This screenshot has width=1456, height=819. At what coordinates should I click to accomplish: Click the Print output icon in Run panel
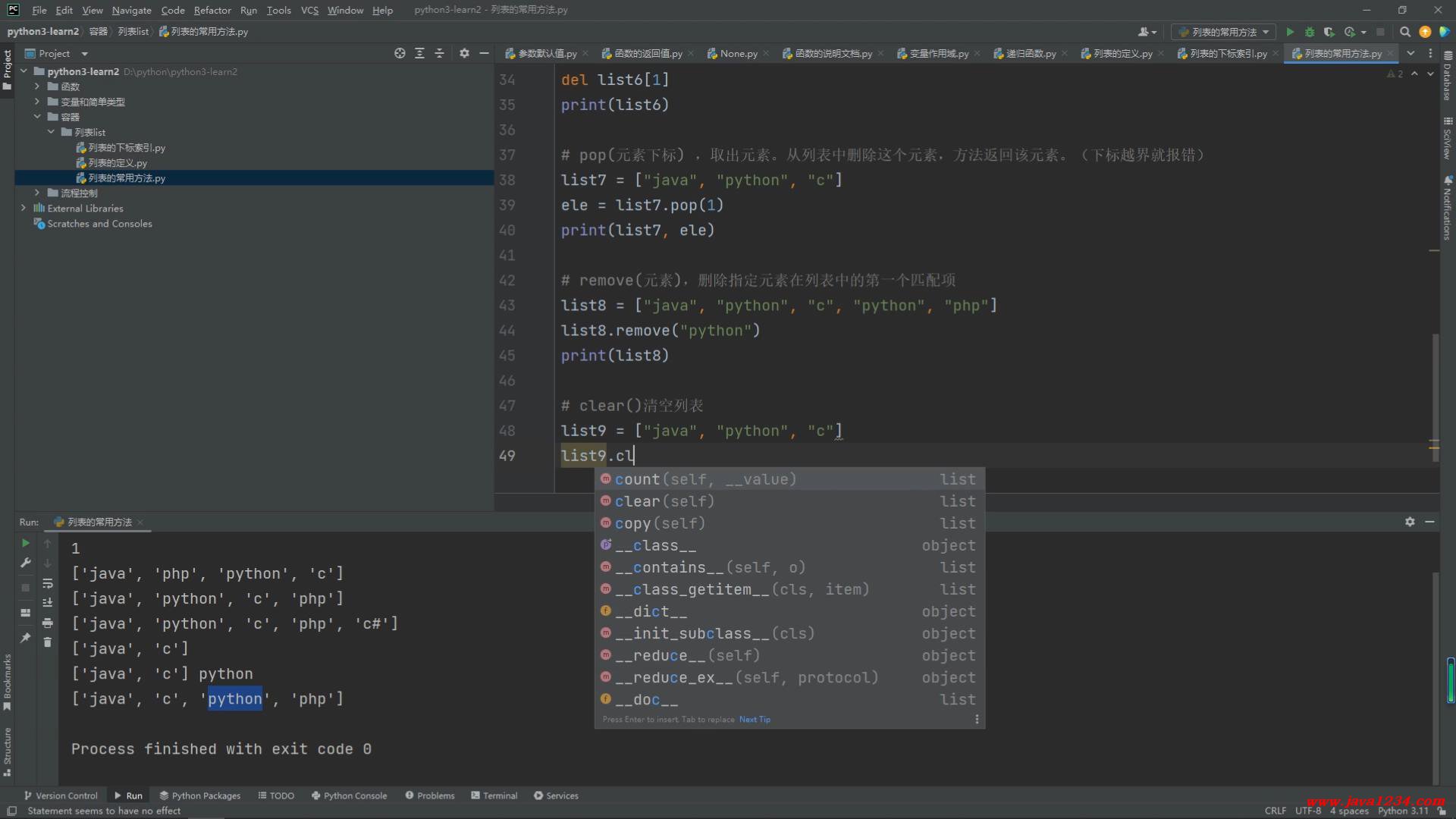coord(48,623)
